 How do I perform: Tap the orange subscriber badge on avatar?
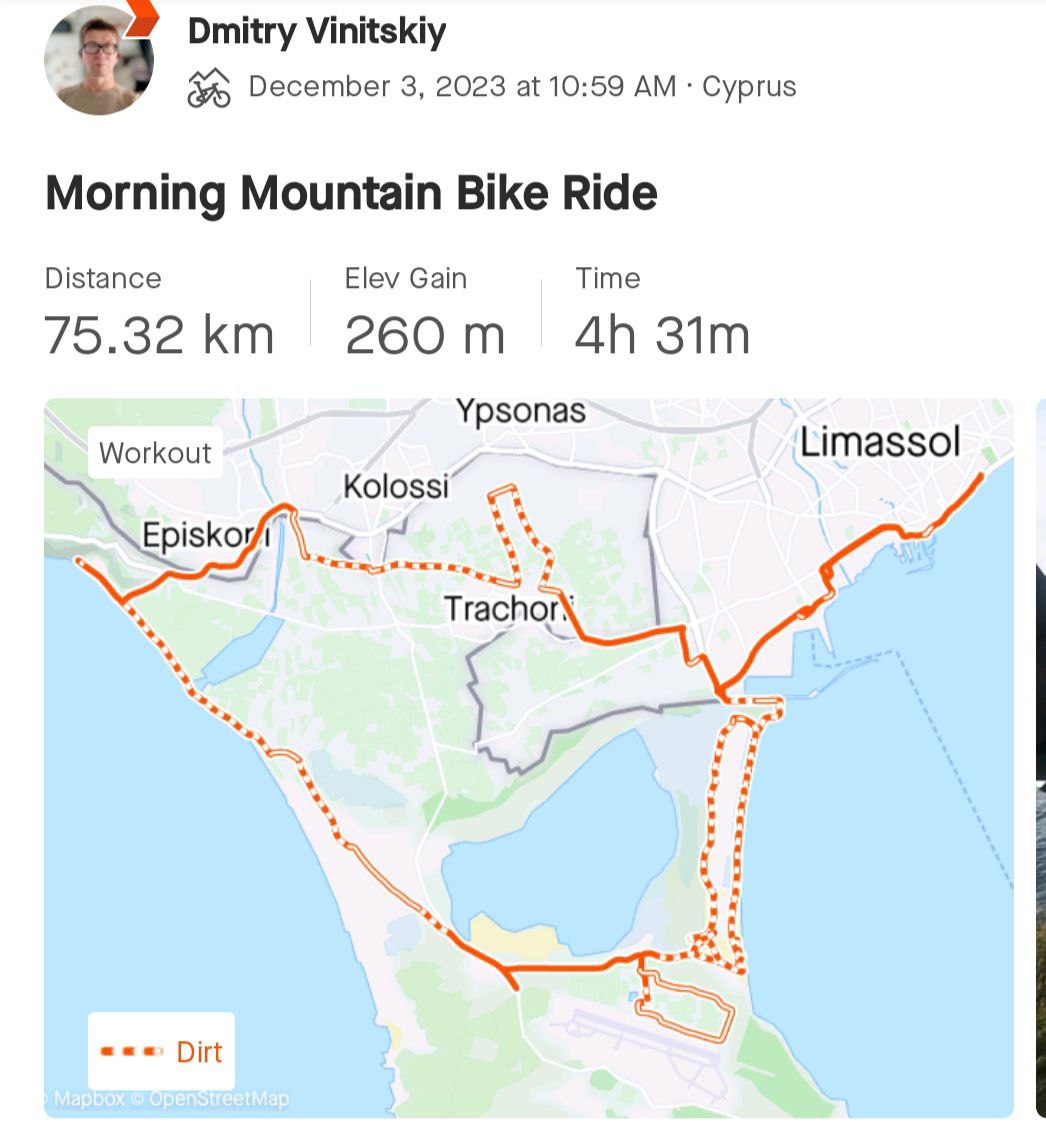[x=141, y=16]
